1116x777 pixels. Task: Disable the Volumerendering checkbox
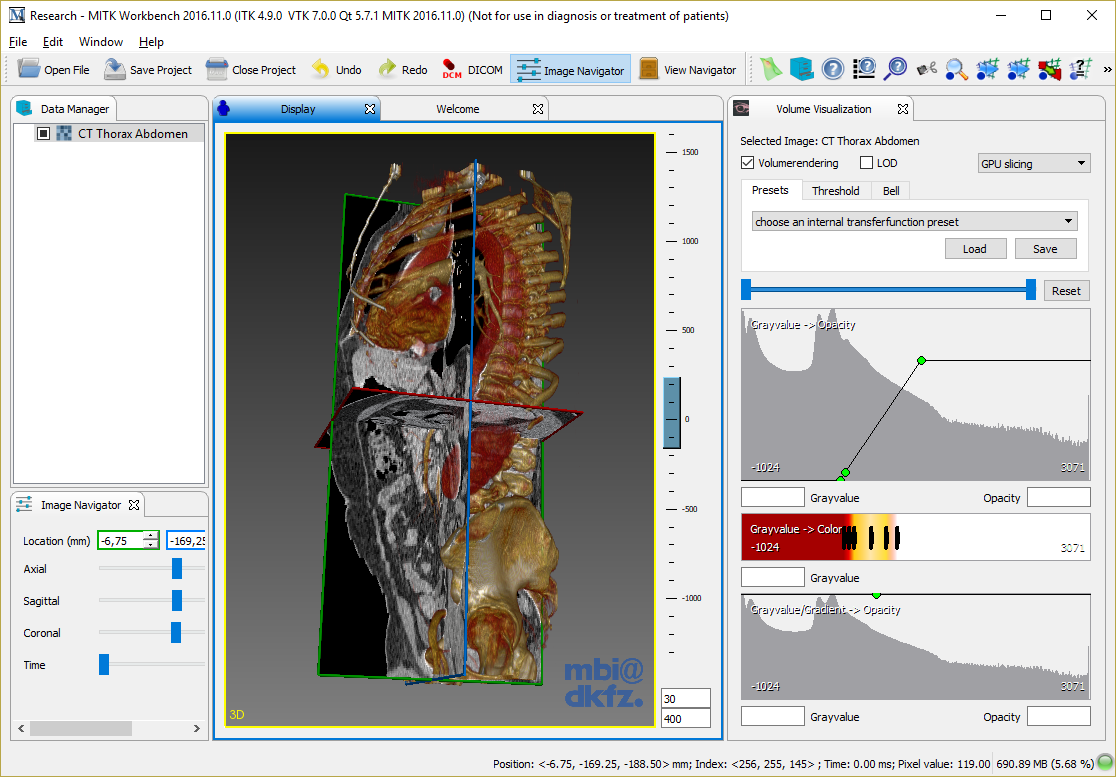pyautogui.click(x=747, y=163)
